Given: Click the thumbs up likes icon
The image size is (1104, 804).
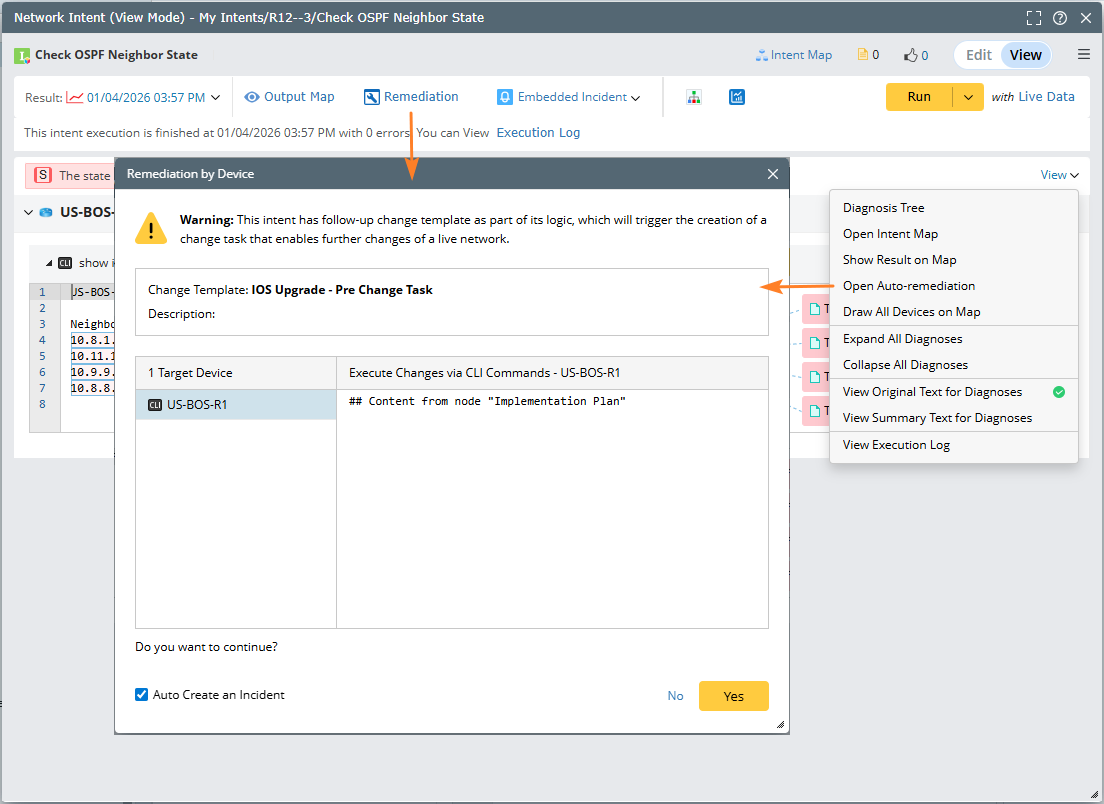Looking at the screenshot, I should 911,55.
